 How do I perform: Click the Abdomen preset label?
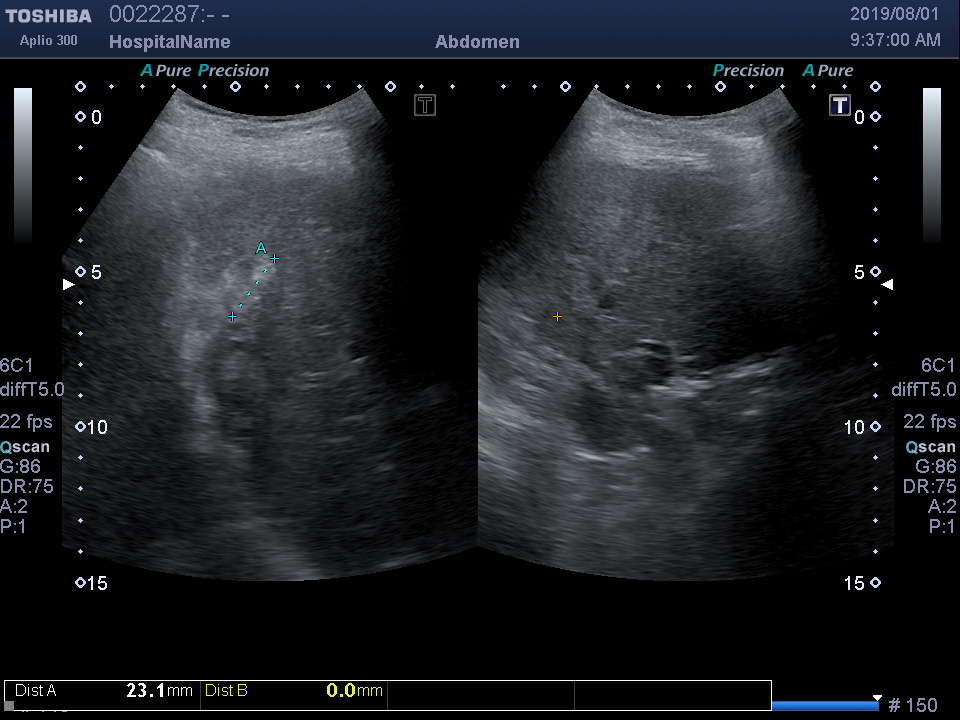(x=478, y=42)
